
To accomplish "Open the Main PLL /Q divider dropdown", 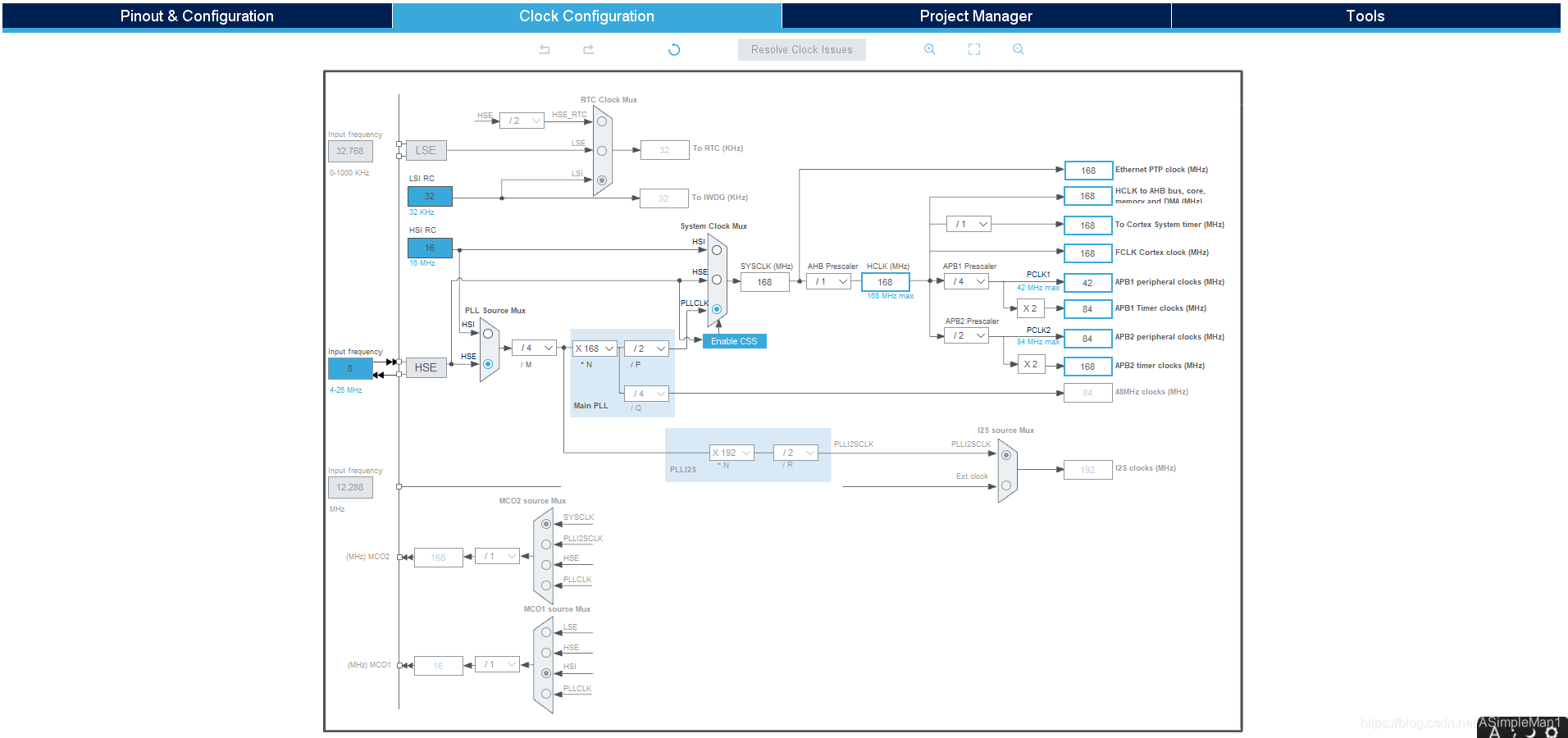I will (646, 394).
